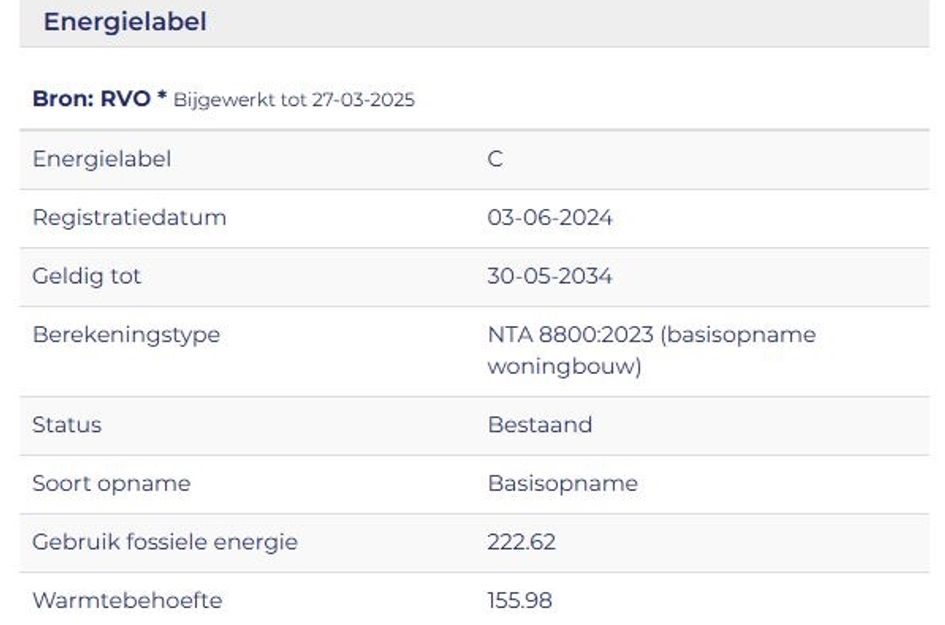The image size is (945, 625).
Task: Click the Gebruik fossiele energie label
Action: tap(165, 542)
